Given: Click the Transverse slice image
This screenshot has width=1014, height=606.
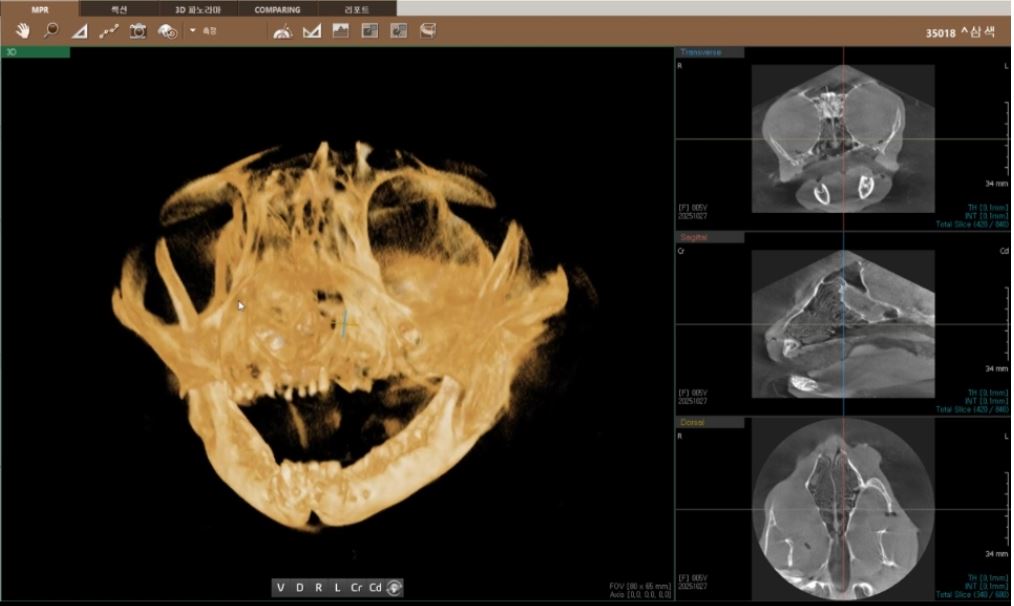Looking at the screenshot, I should [842, 138].
